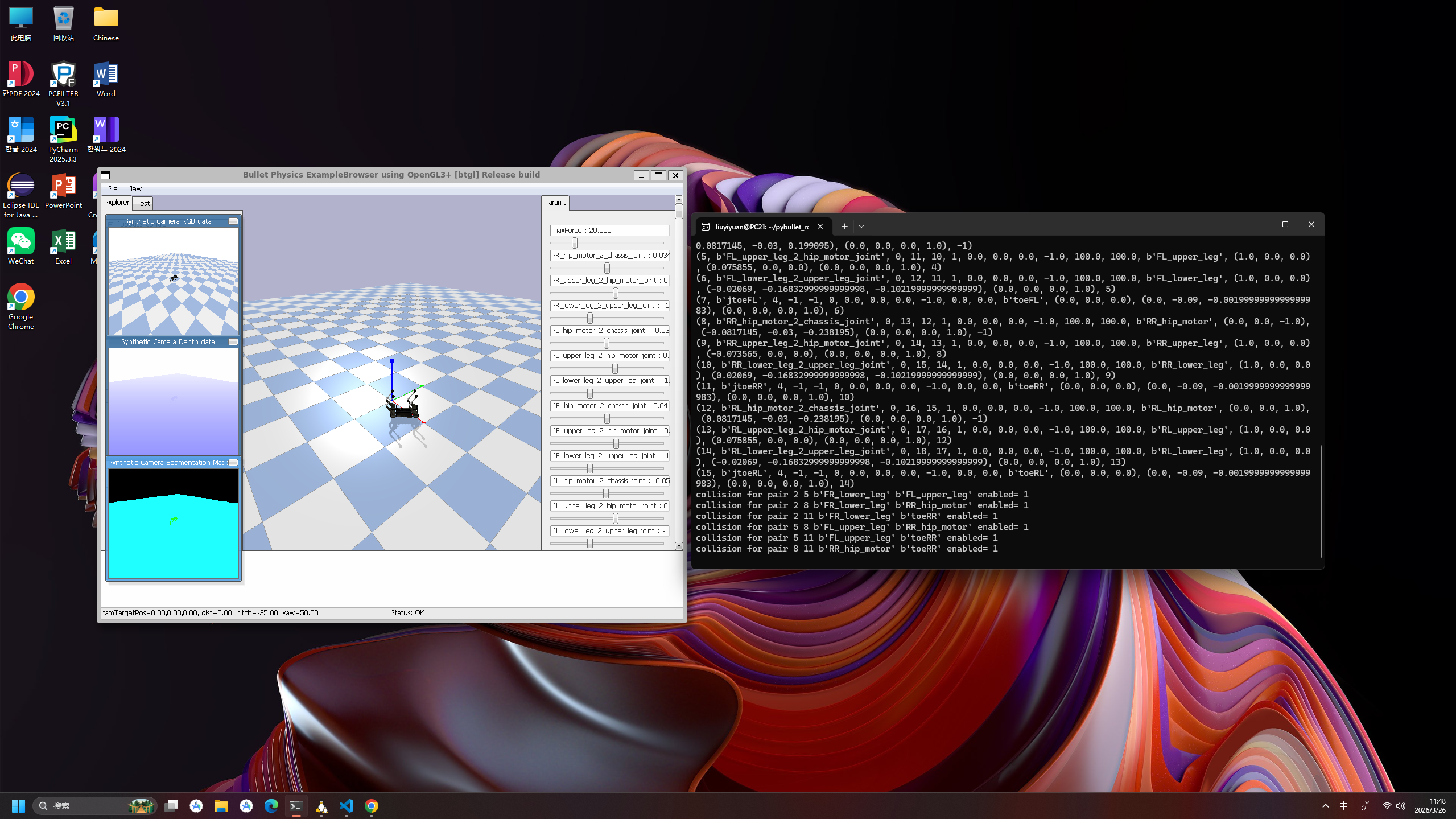Click the taskbar search box

pos(96,806)
